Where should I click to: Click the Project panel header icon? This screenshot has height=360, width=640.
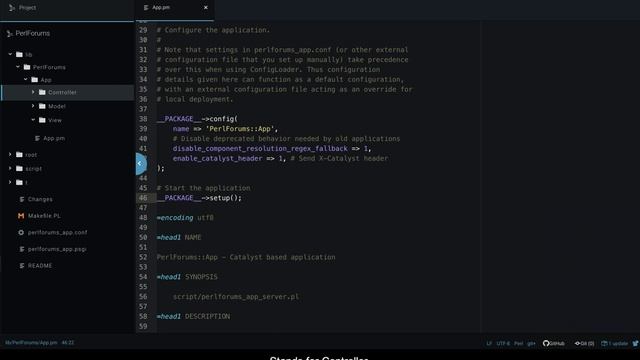(12, 8)
